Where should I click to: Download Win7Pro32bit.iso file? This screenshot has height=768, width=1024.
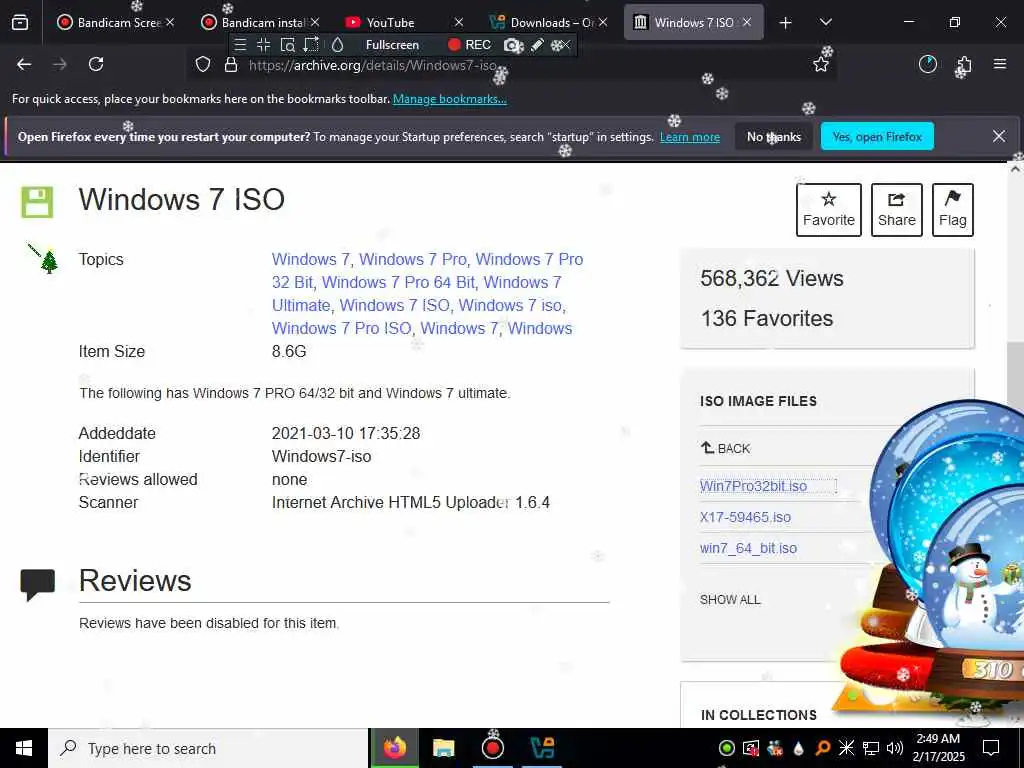point(754,486)
